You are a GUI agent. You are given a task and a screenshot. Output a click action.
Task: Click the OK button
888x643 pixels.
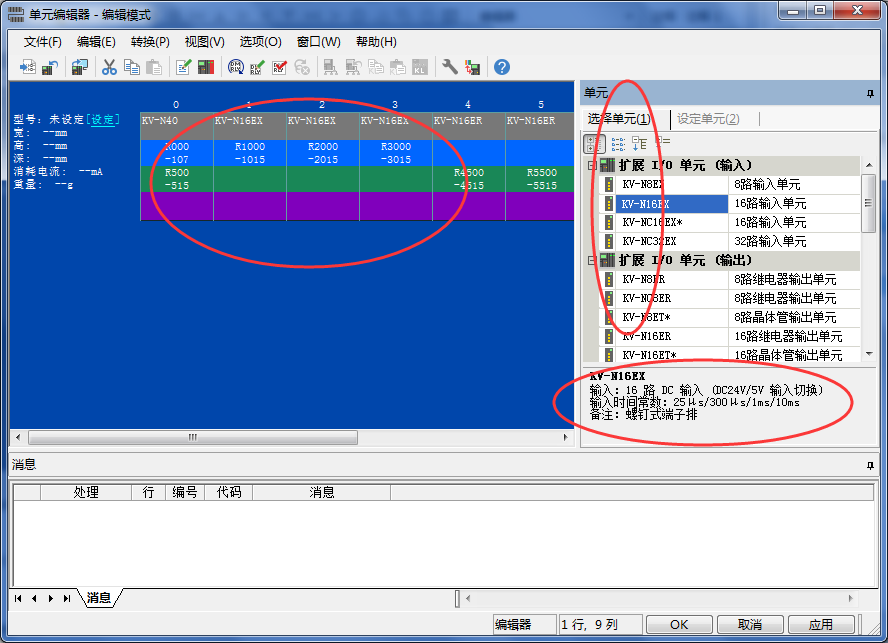[x=679, y=625]
